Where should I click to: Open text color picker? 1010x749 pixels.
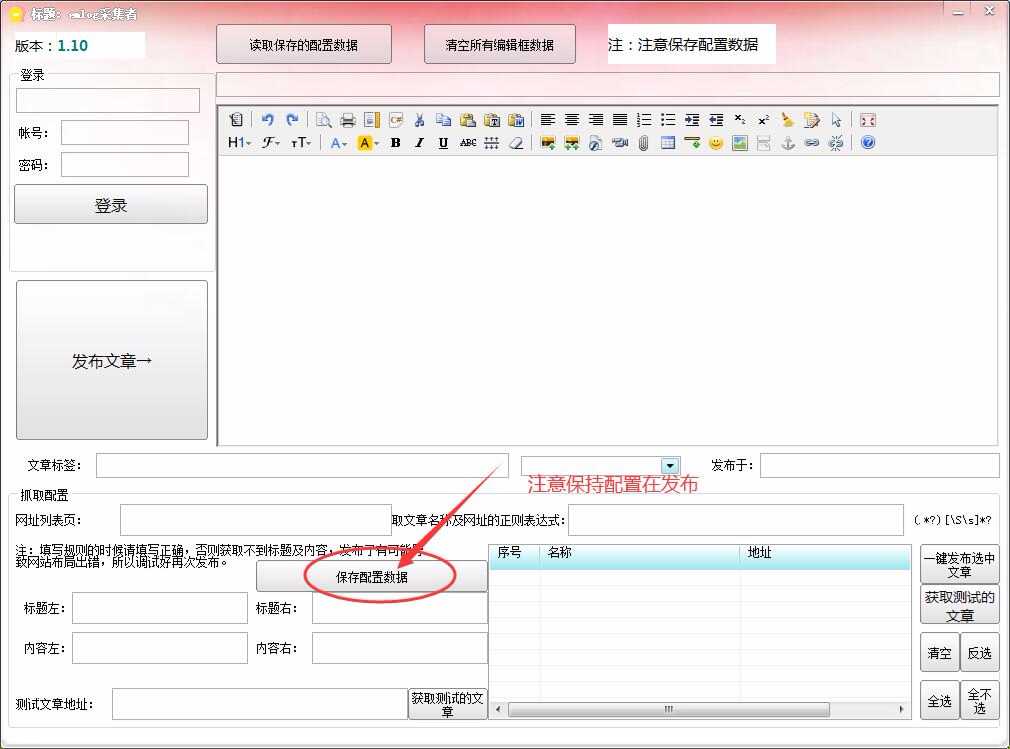(338, 142)
